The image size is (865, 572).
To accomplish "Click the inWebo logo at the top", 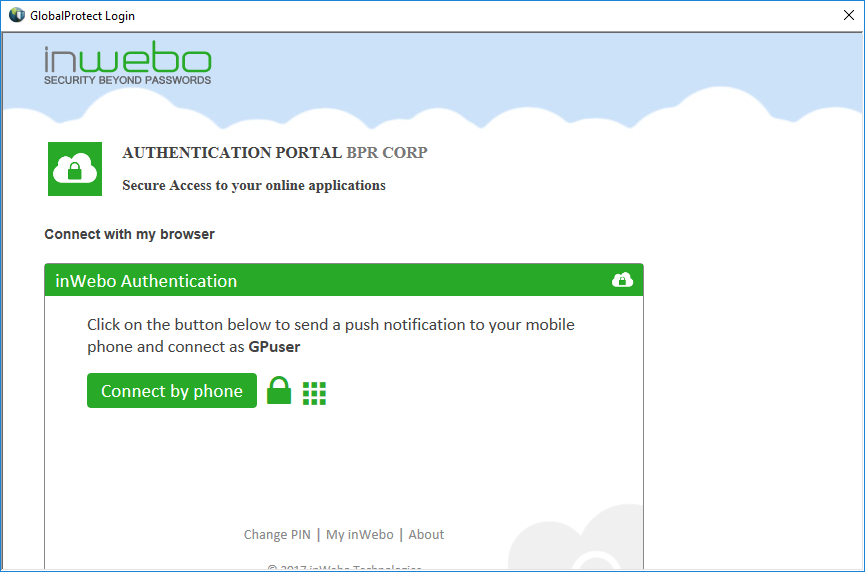I will click(127, 64).
